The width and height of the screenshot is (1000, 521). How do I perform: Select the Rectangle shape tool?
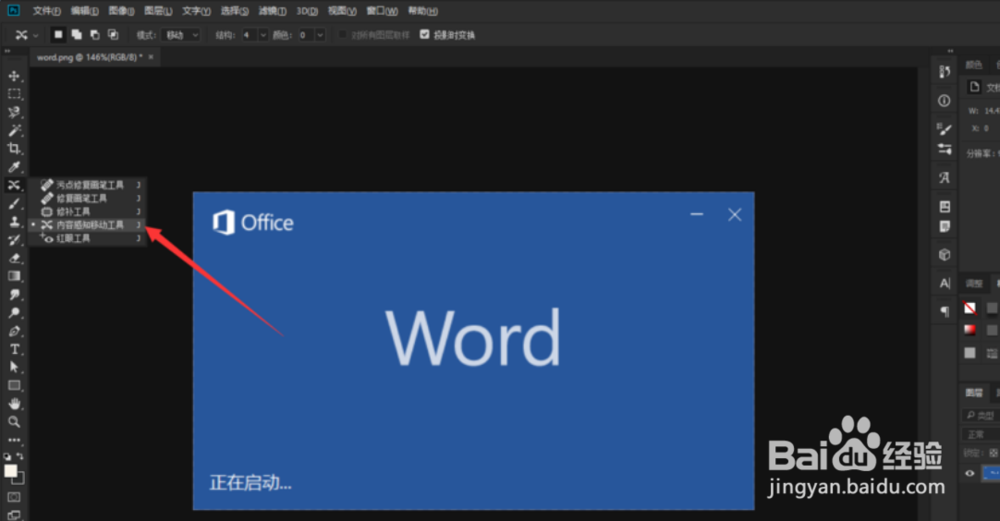14,386
